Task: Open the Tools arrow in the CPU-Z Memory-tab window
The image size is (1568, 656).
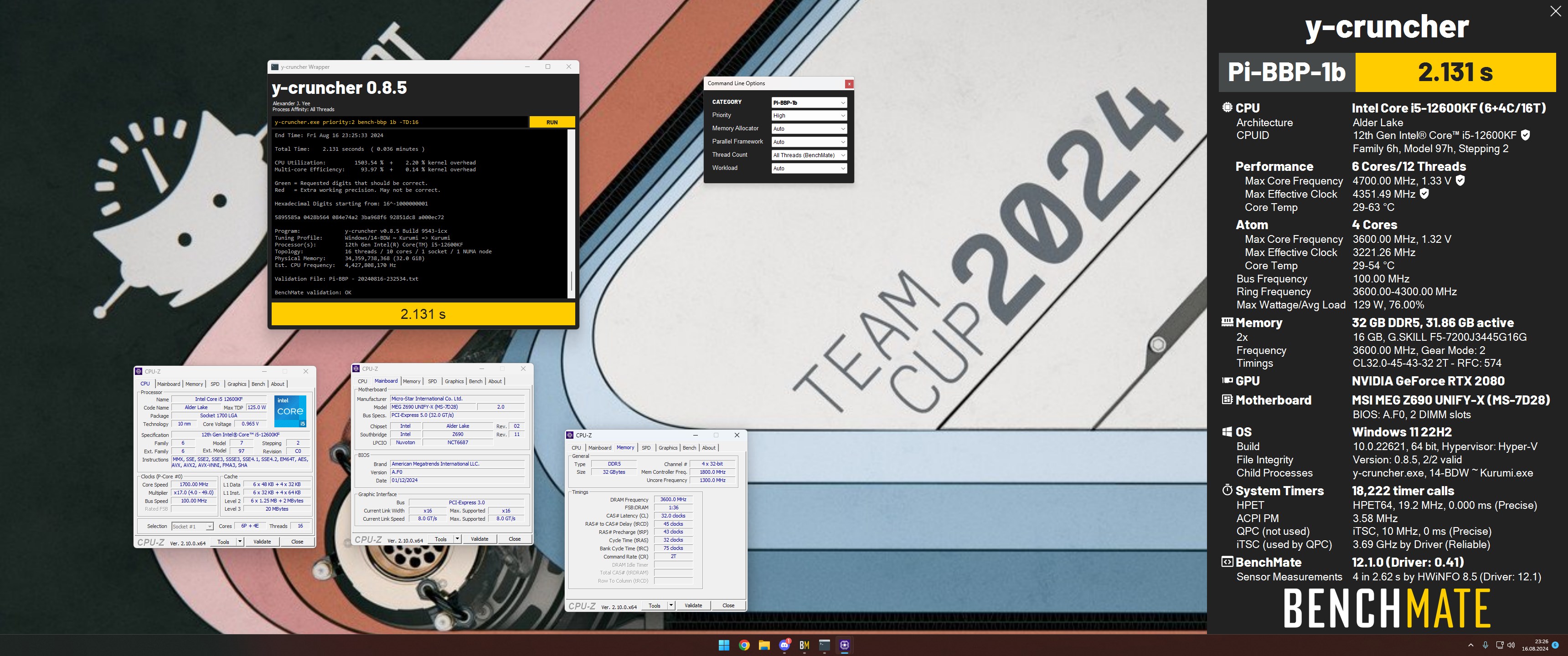Action: click(671, 605)
